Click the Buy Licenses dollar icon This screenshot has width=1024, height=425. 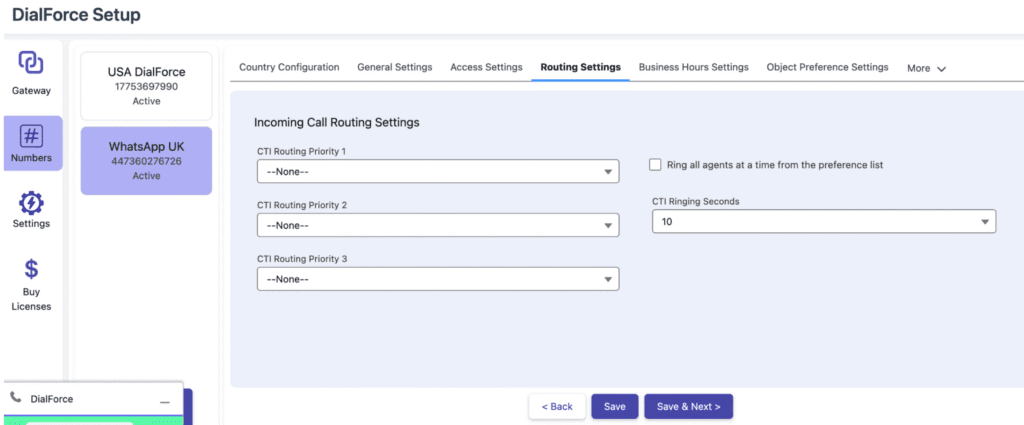click(x=31, y=269)
